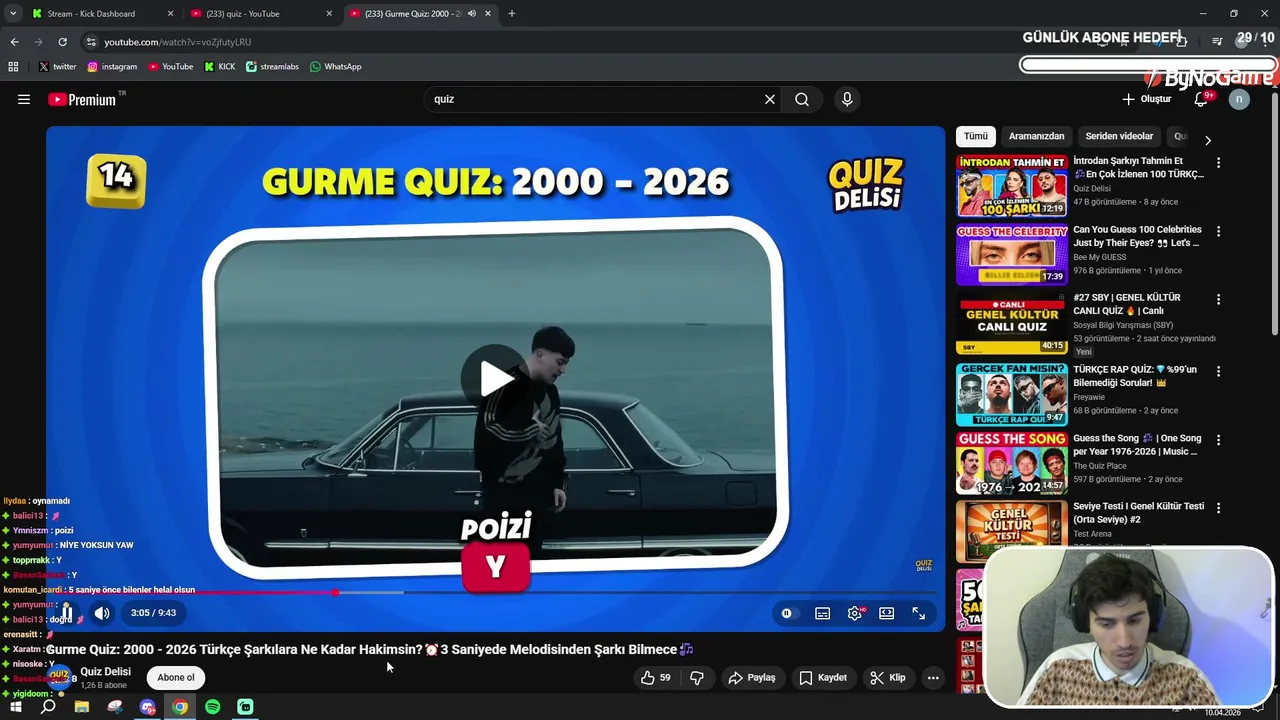Open Seviye Testi Genel Kültür title
This screenshot has height=720, width=1280.
coord(1138,513)
